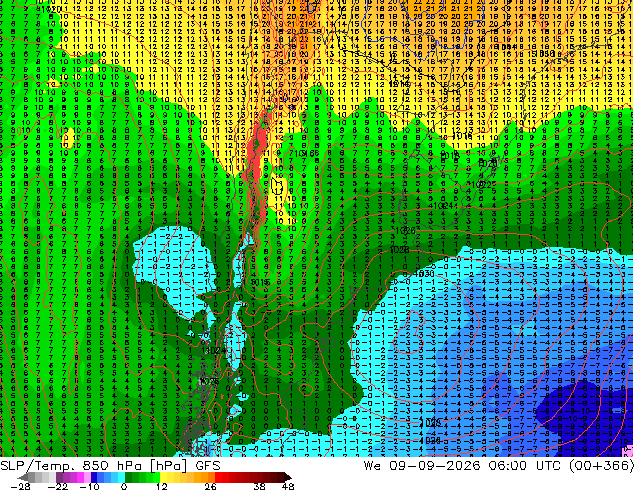Click the gray left arrow of color scale

[22, 477]
